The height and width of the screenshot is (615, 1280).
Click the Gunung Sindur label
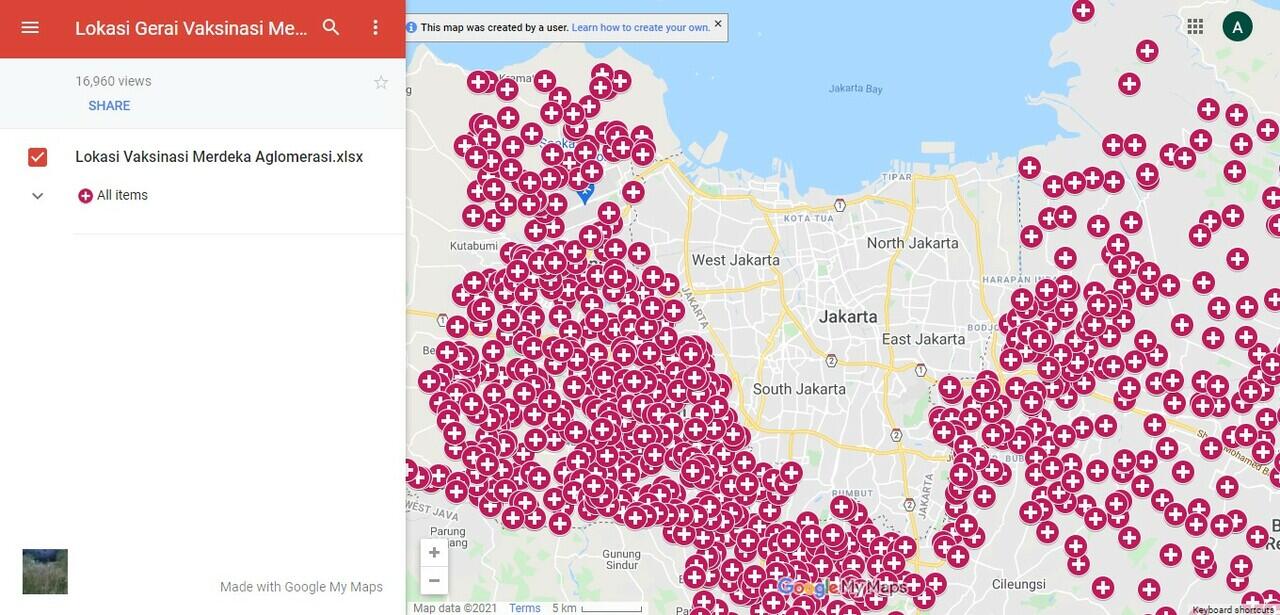(x=621, y=560)
